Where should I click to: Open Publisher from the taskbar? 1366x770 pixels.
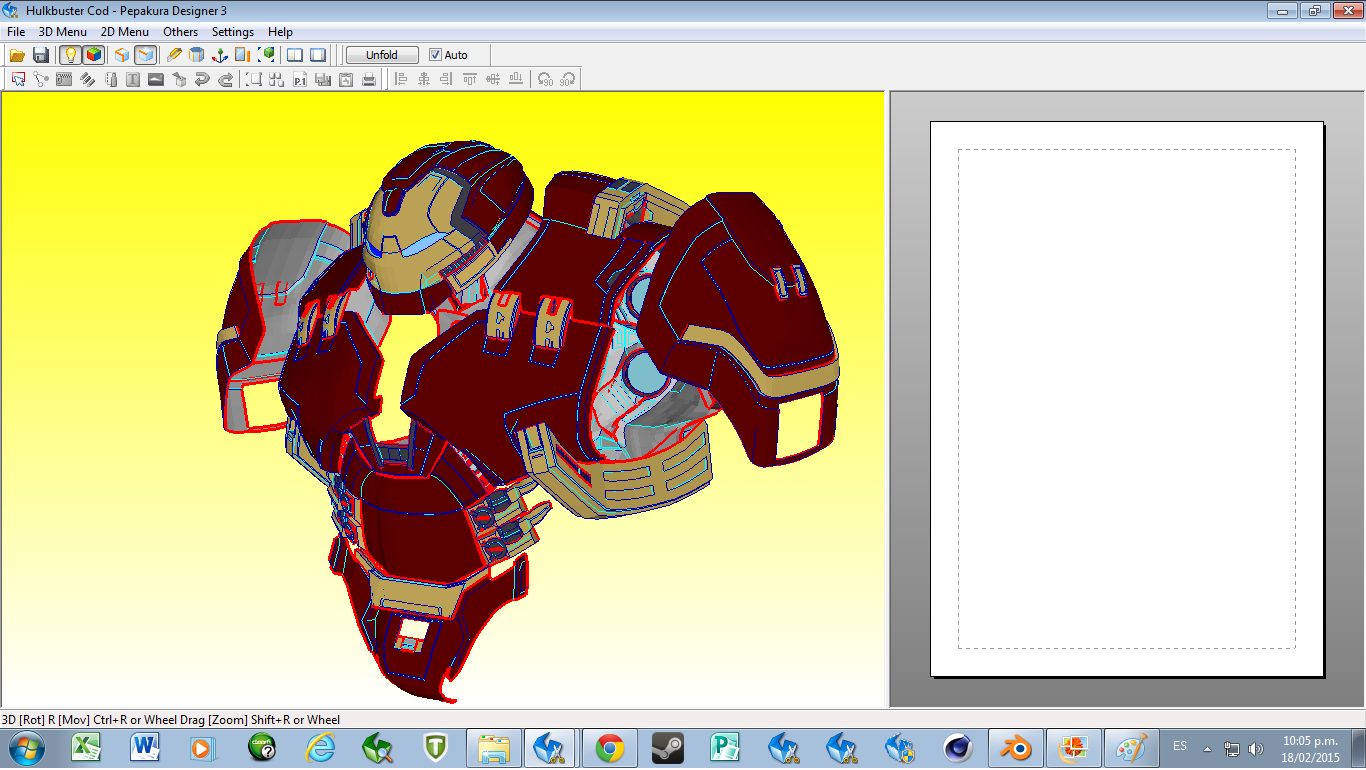[x=725, y=747]
